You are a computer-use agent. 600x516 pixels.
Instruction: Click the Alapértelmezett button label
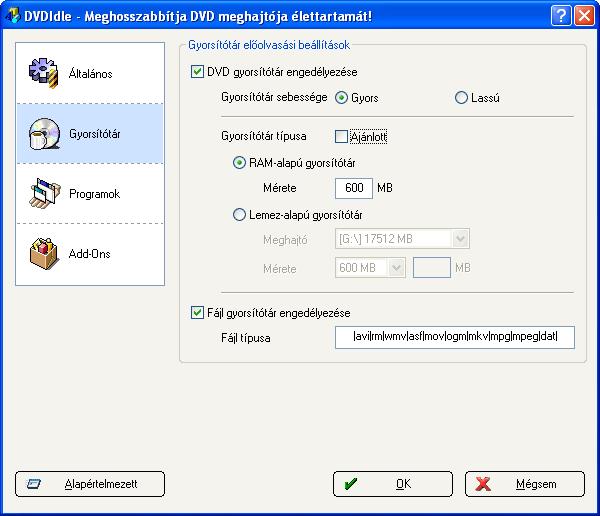[x=101, y=484]
